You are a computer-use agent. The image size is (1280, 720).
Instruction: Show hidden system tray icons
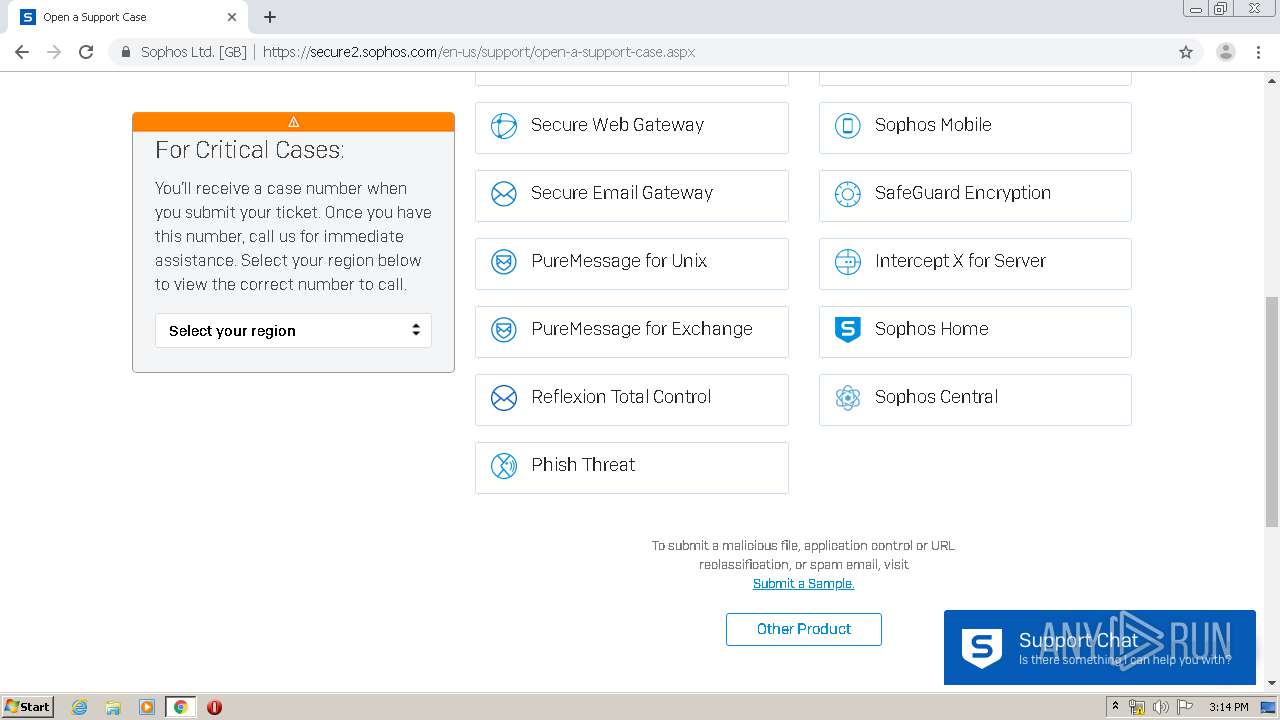point(1115,707)
